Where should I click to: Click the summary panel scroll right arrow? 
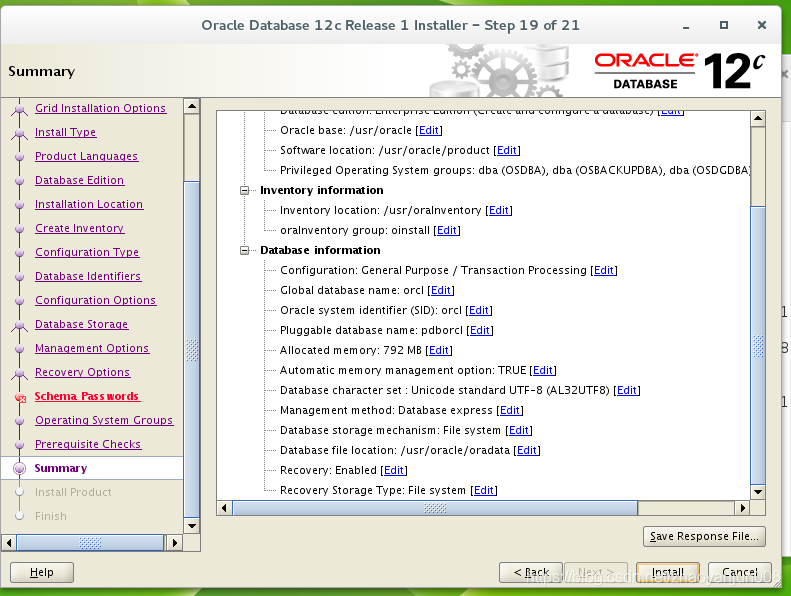(742, 508)
